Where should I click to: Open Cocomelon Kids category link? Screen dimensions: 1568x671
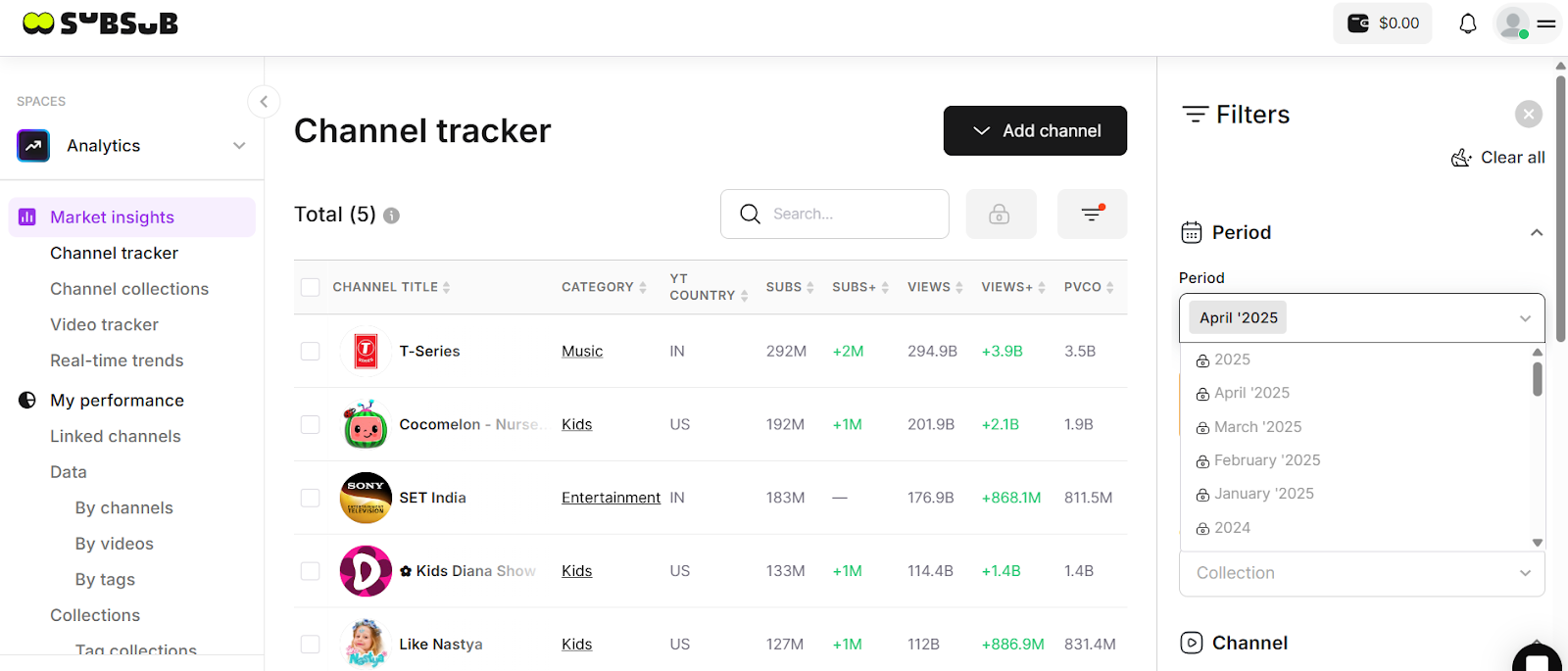point(577,424)
